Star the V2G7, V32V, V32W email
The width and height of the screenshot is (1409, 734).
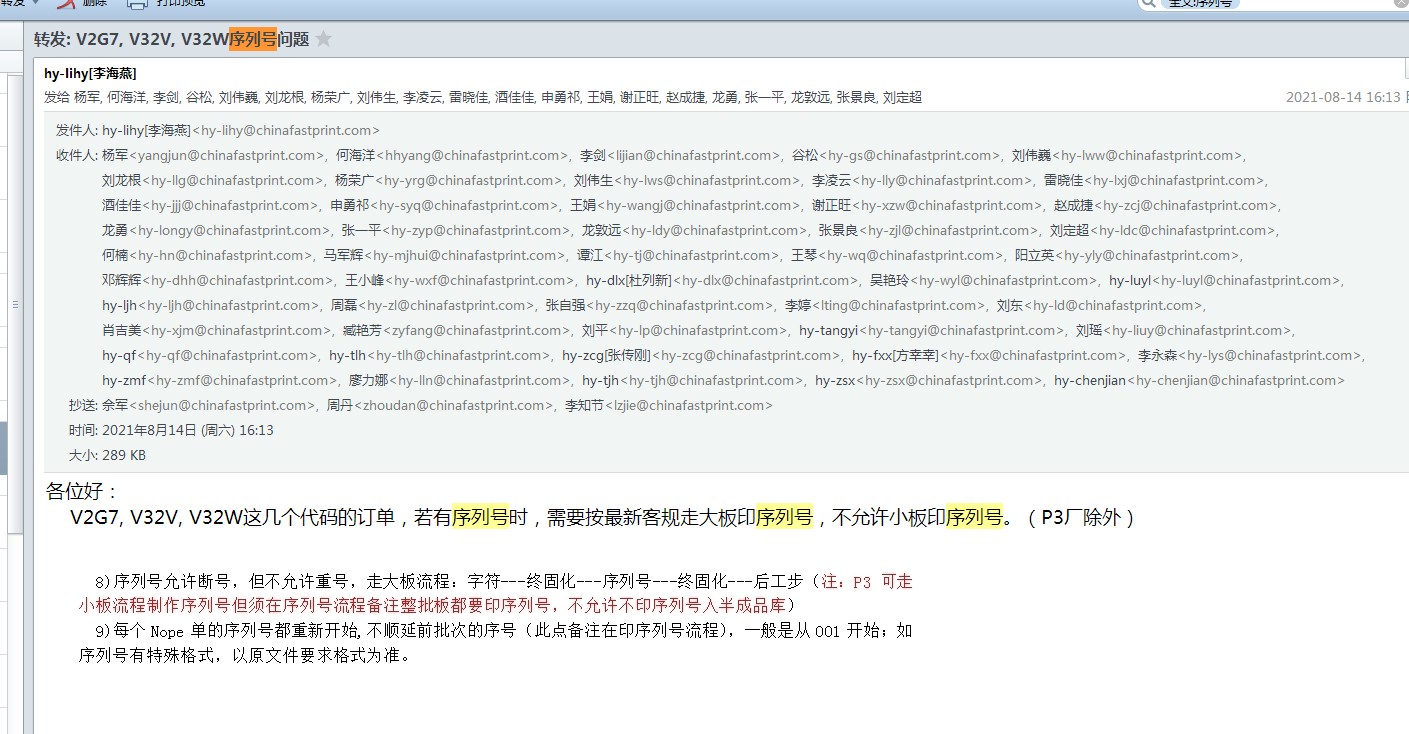tap(323, 39)
